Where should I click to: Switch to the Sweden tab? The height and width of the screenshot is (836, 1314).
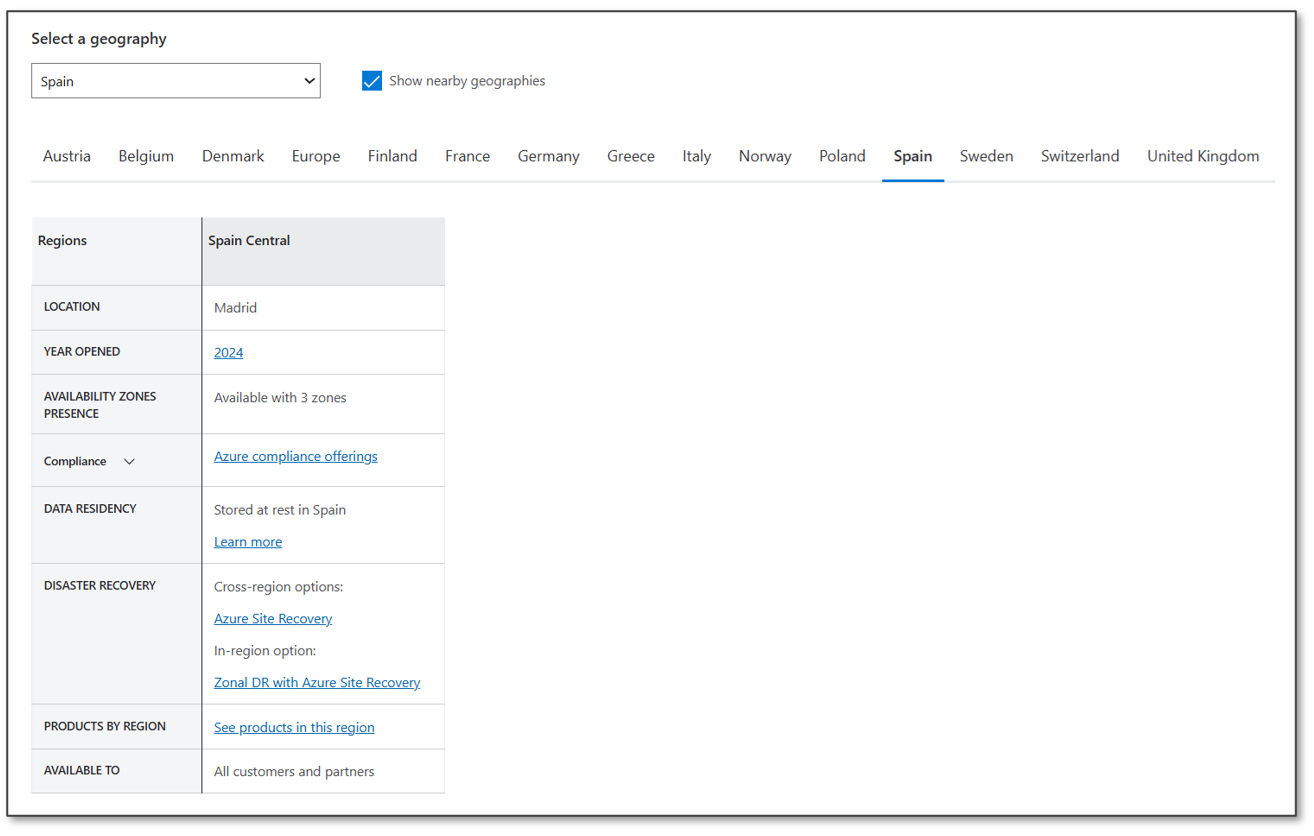tap(986, 156)
